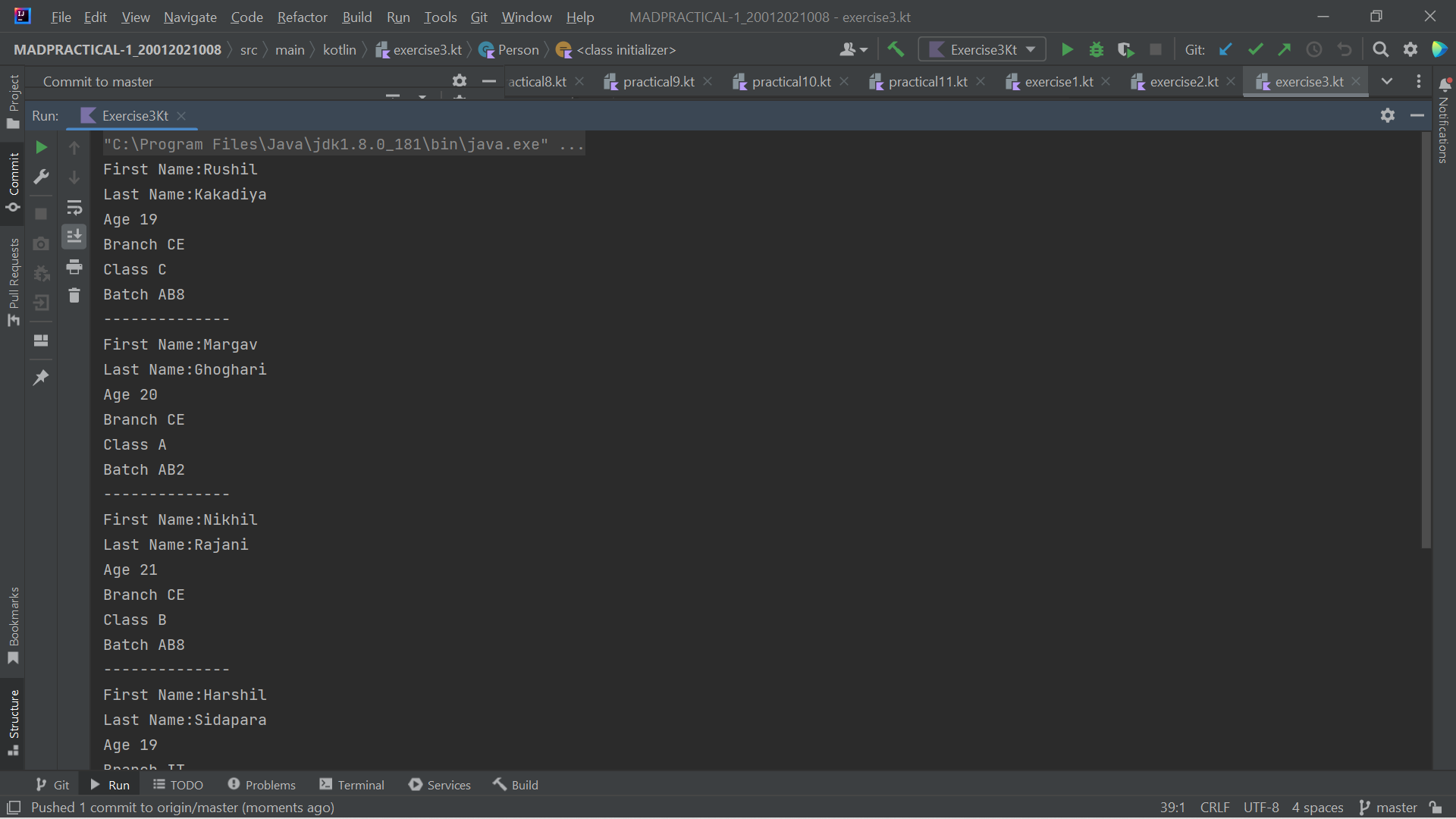Toggle the Structure side panel
Screen dimensions: 1456x819
(x=14, y=722)
